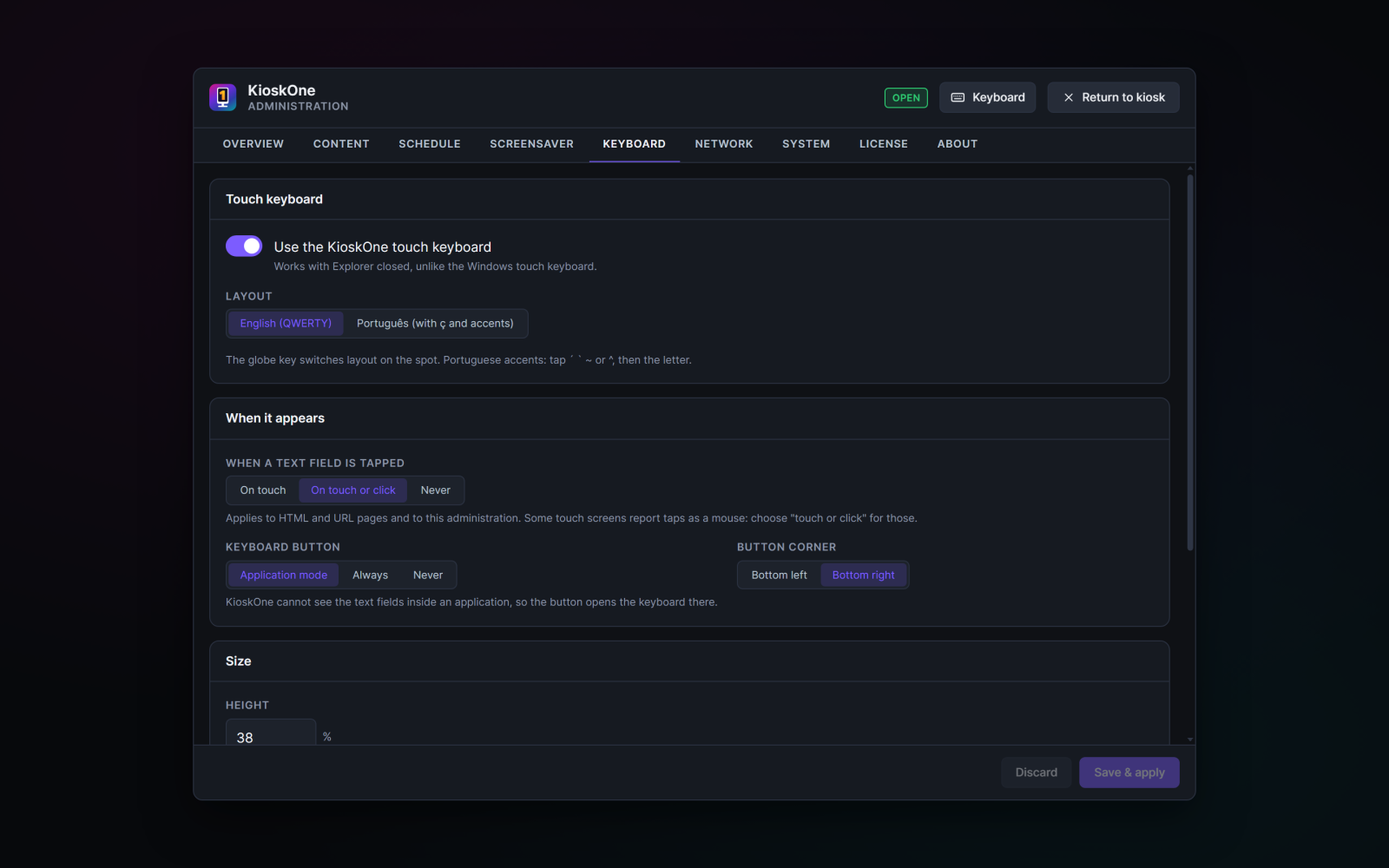Set keyboard button to Application mode
1389x868 pixels.
pos(284,575)
